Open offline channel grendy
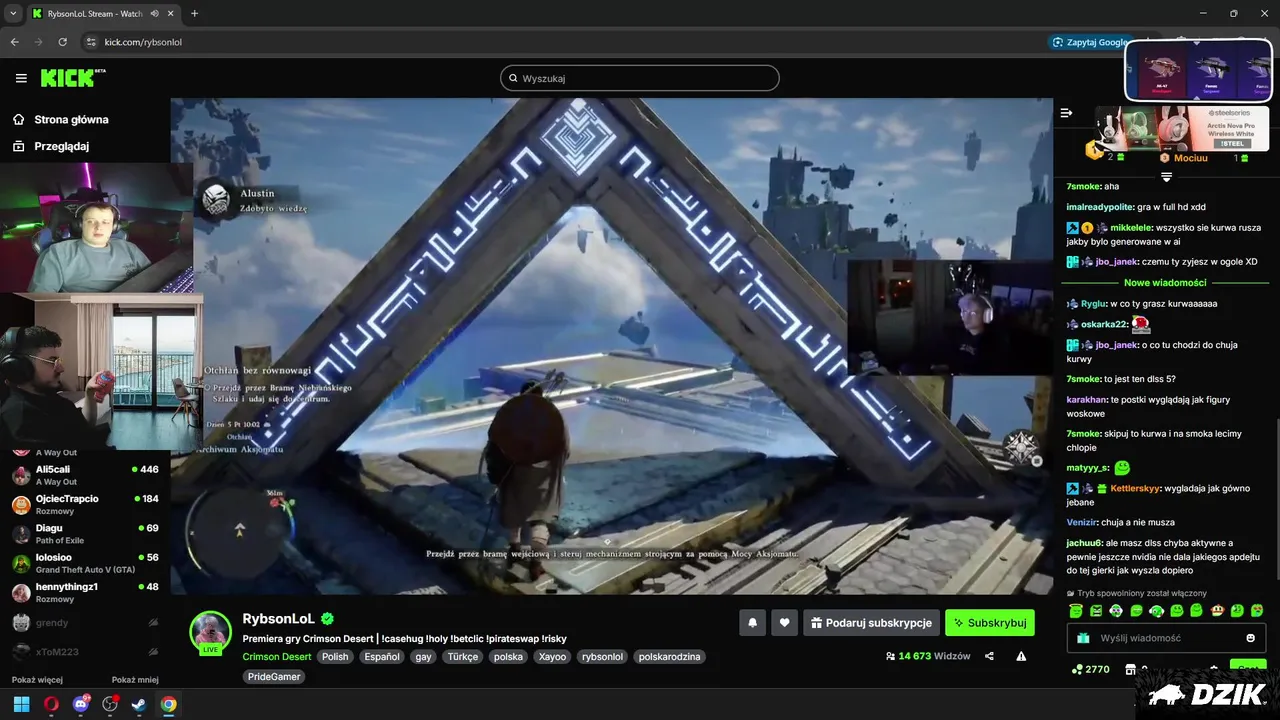Screen dimensions: 1280x720 coord(85,623)
